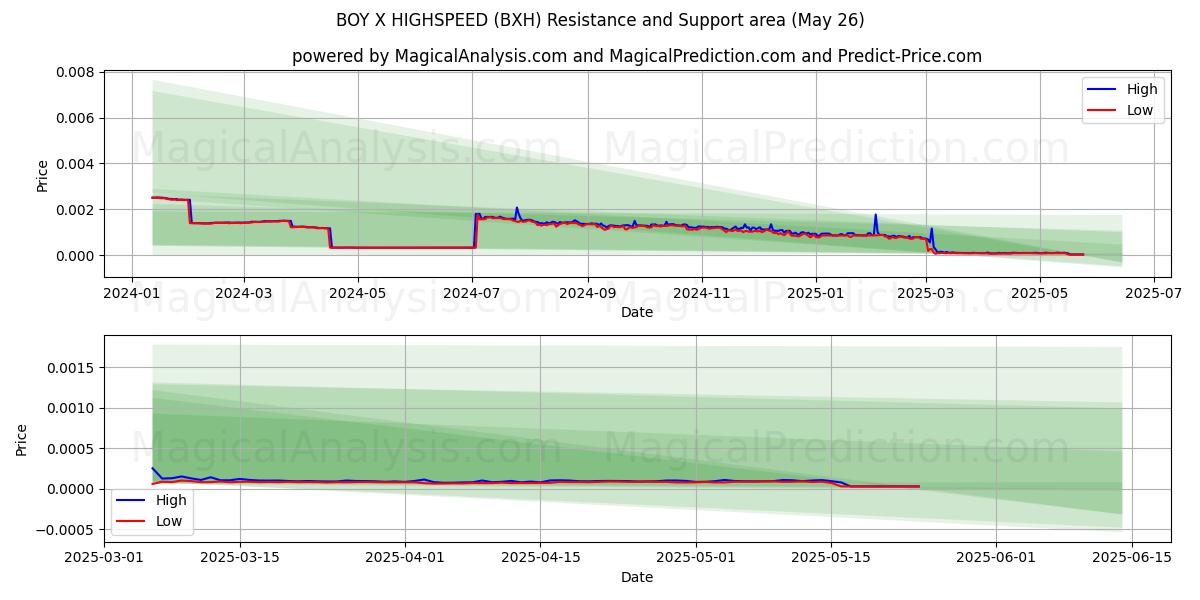Click the 2024-03 date tick
Image resolution: width=1200 pixels, height=600 pixels.
click(244, 294)
